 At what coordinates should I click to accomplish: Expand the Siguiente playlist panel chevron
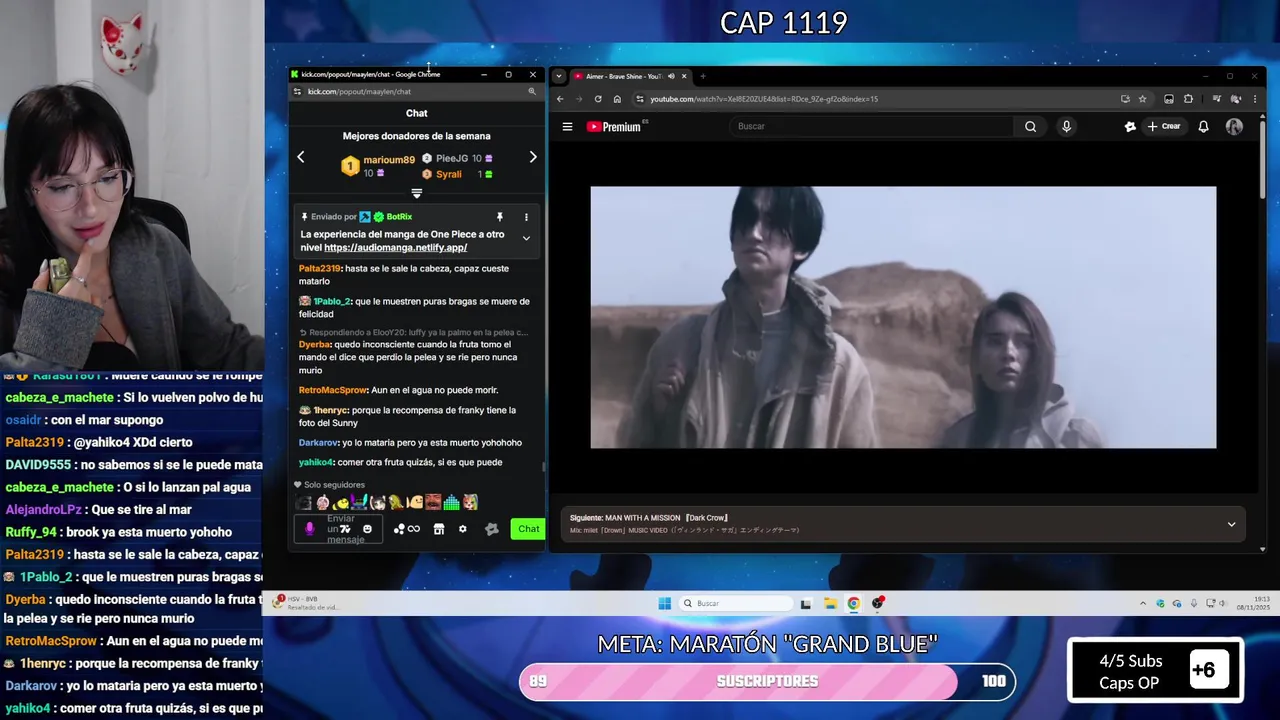coord(1231,524)
